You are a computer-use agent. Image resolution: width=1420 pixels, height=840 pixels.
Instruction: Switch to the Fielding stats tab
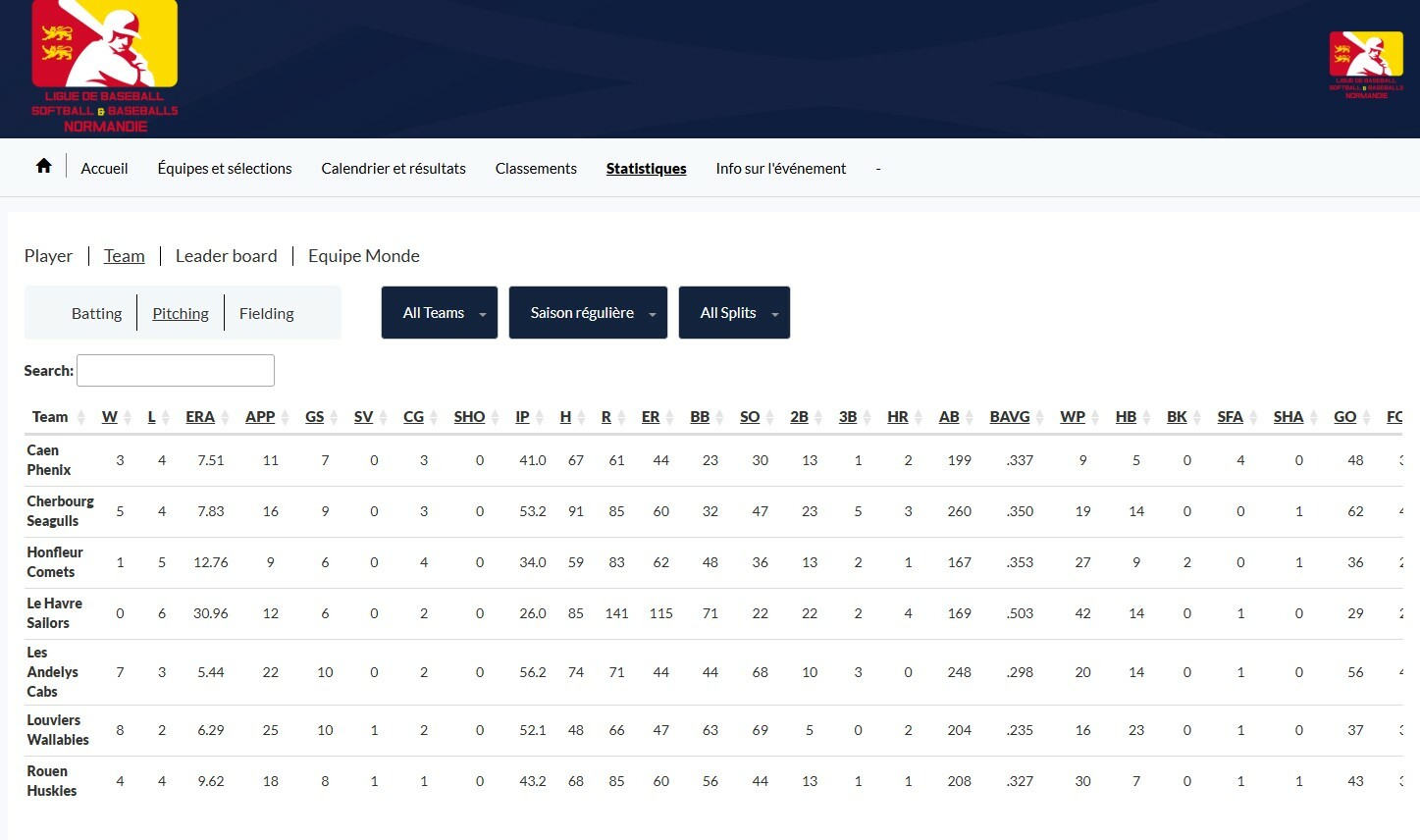(x=266, y=314)
